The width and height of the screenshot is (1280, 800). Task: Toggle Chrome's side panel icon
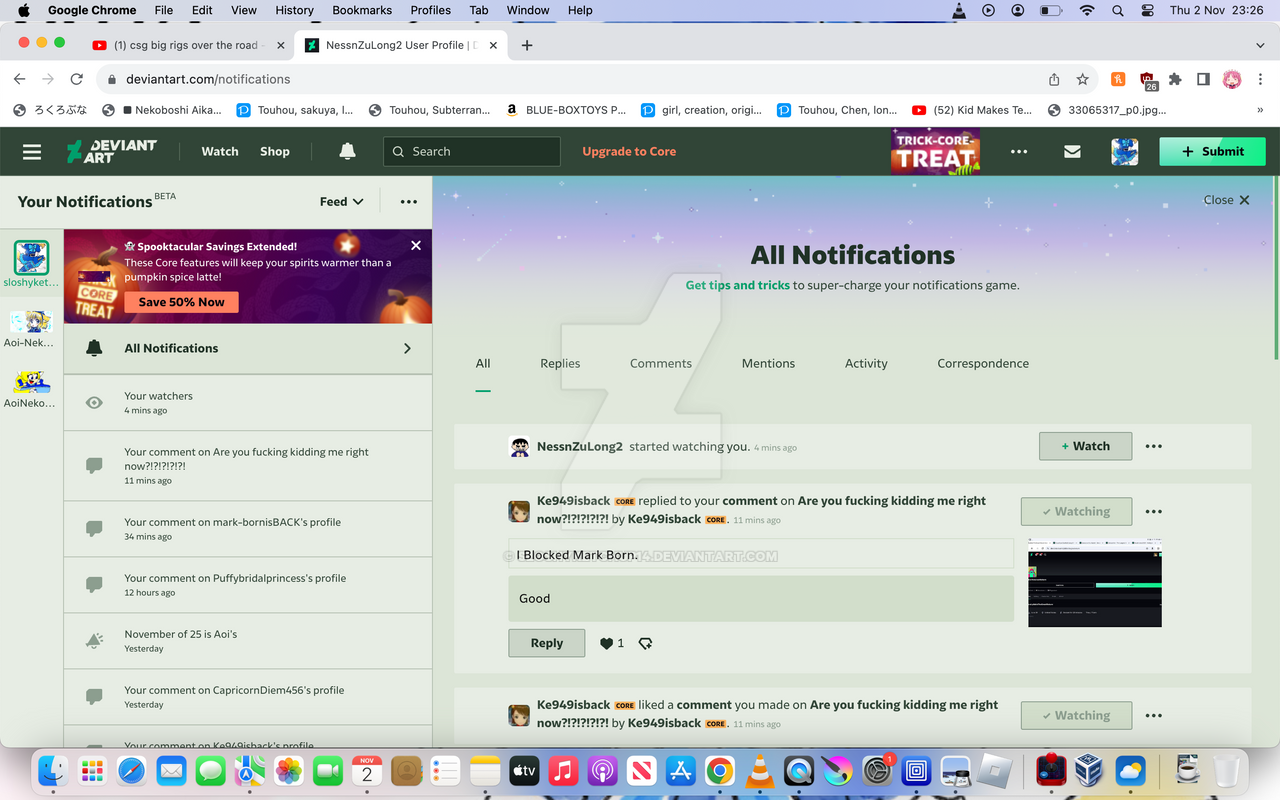1203,79
